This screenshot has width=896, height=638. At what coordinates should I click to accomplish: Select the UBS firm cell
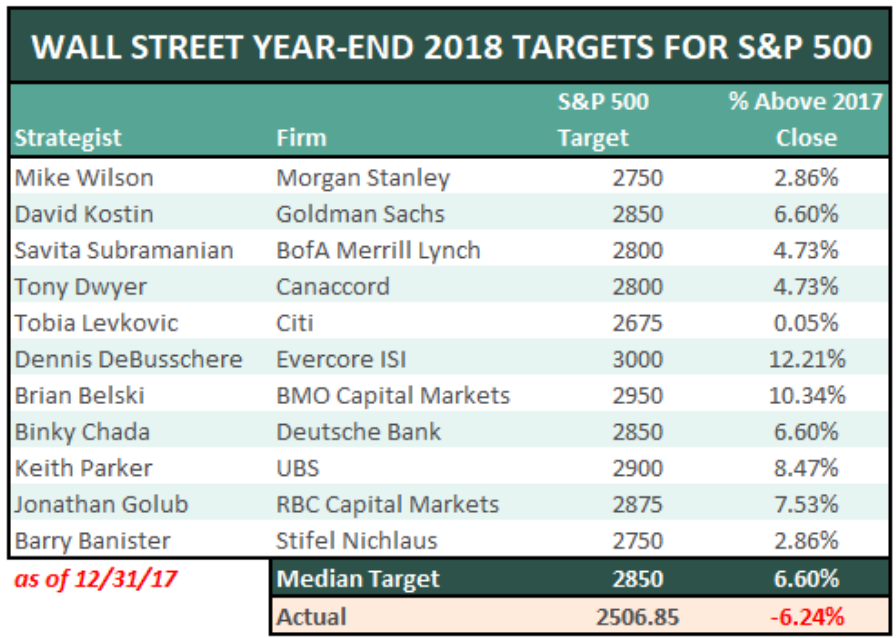point(298,468)
